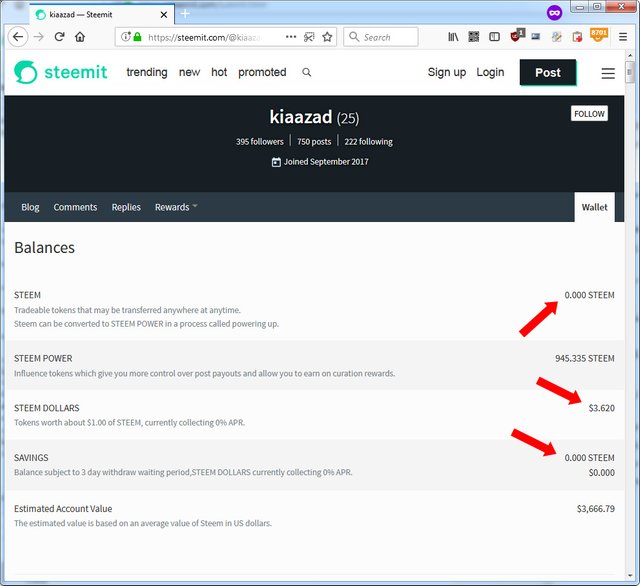The height and width of the screenshot is (586, 640).
Task: Select the kiaazad — Steemit browser tab
Action: click(x=102, y=15)
